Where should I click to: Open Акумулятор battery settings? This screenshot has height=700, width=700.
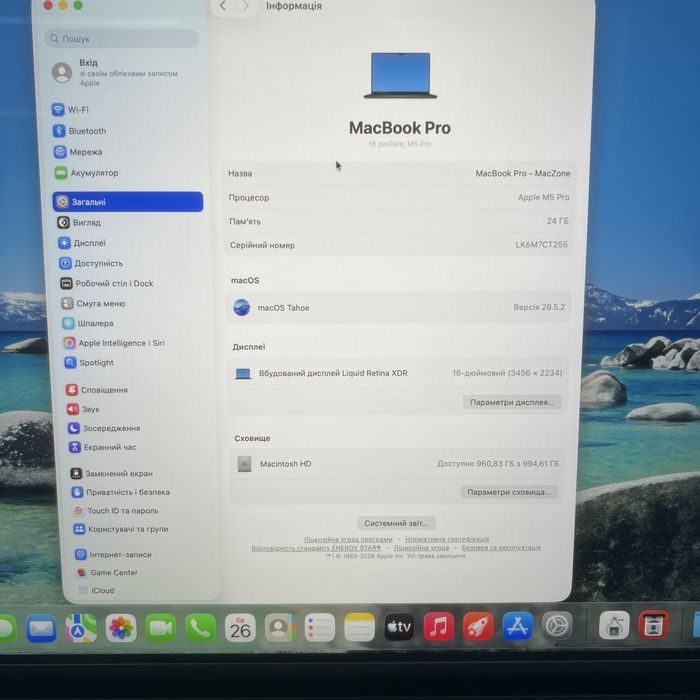coord(87,173)
